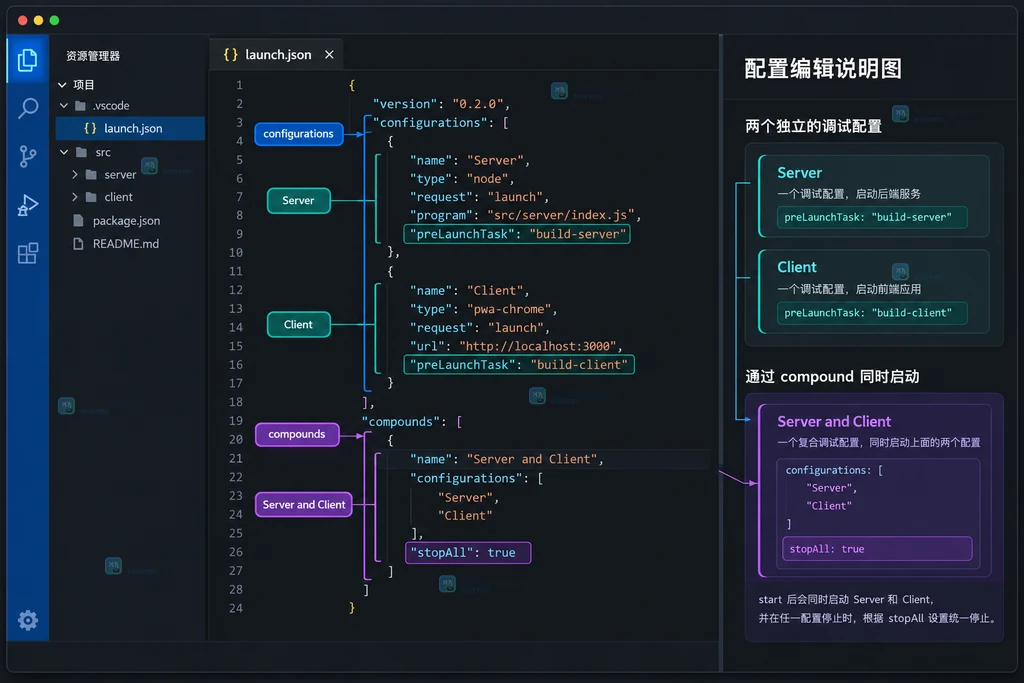This screenshot has width=1024, height=683.
Task: Click the launch.json braces icon in tab
Action: click(231, 55)
